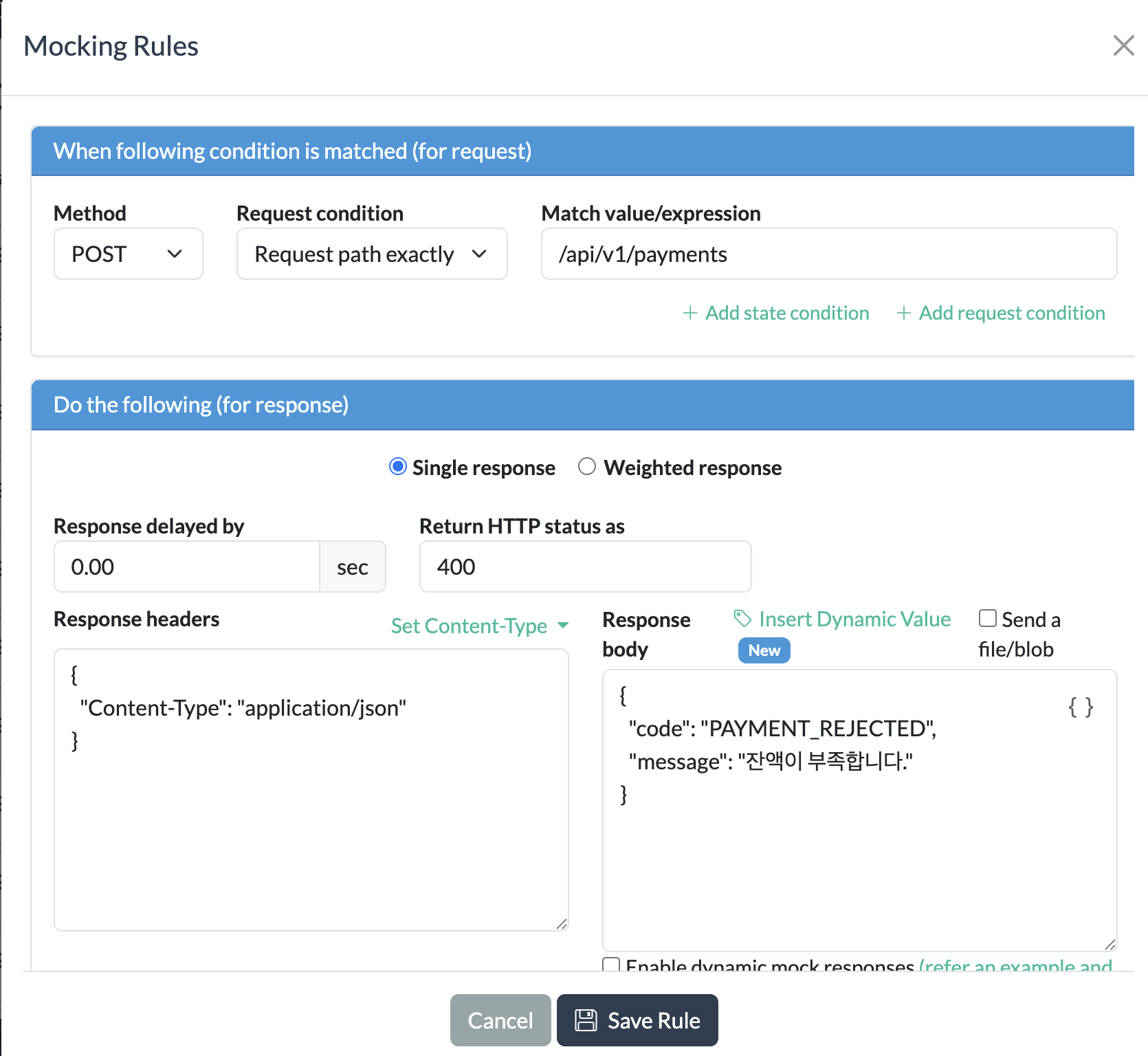
Task: Click the Response delayed by field
Action: coord(186,567)
